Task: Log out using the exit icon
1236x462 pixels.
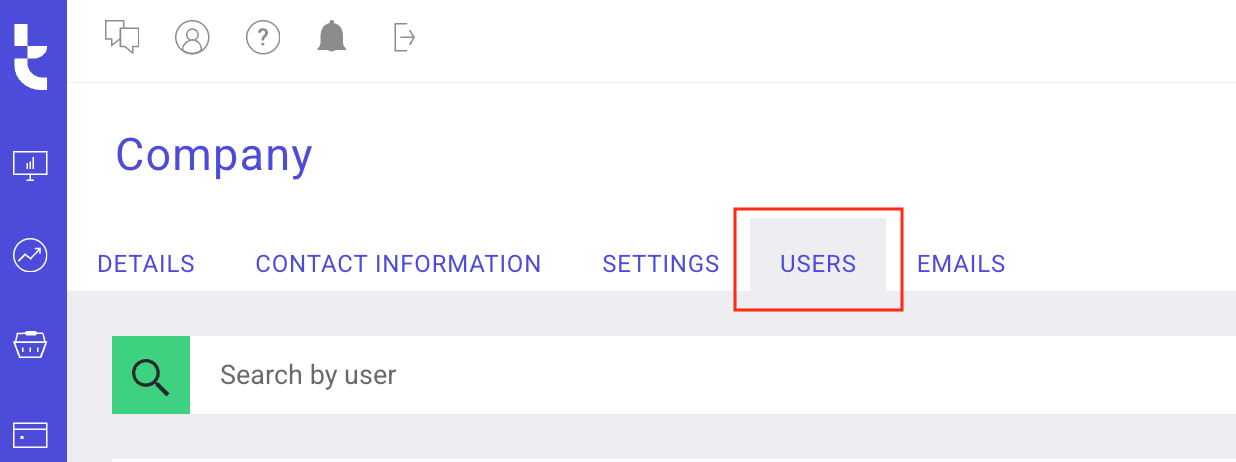Action: [403, 38]
